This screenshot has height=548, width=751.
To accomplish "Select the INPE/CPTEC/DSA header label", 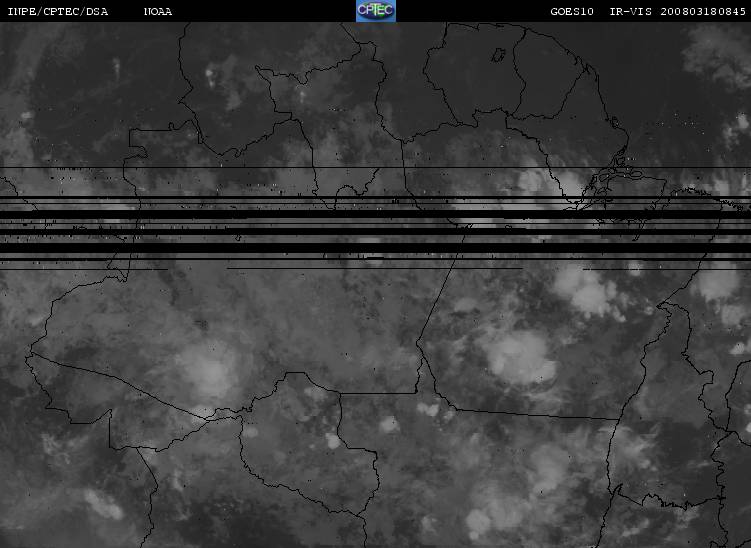I will tap(57, 11).
